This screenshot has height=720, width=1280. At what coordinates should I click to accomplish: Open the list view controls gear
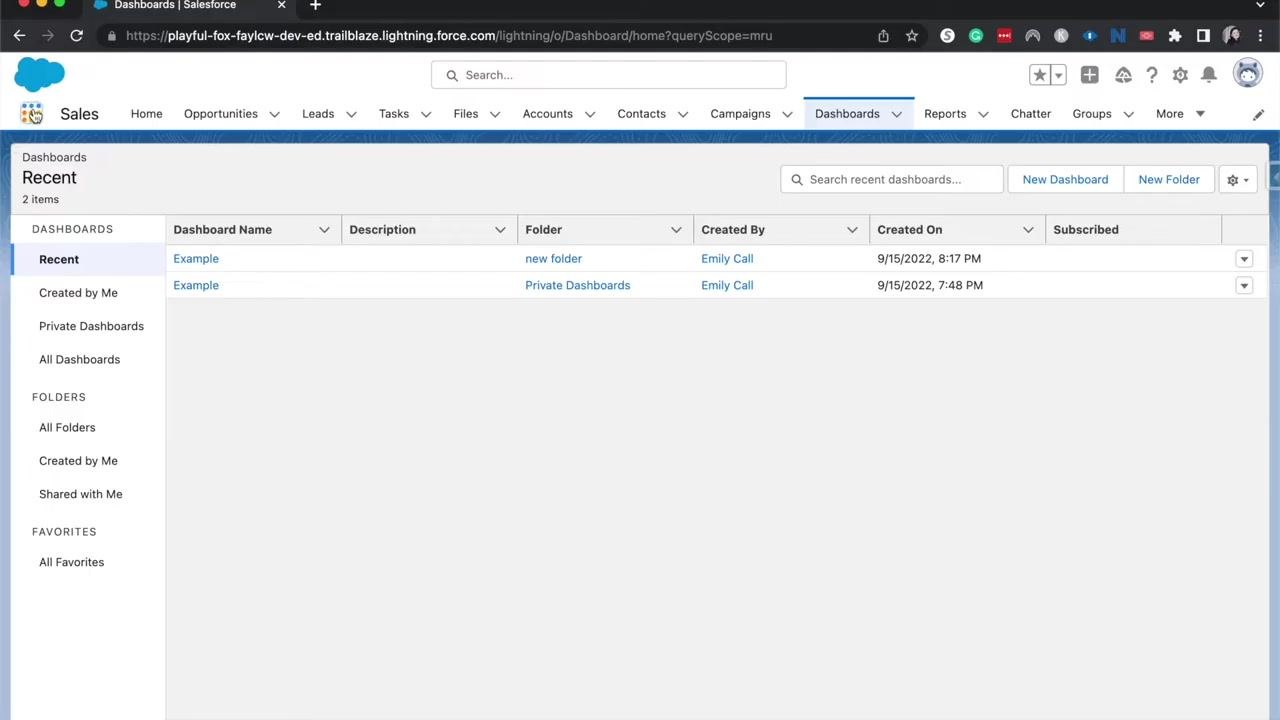1238,180
